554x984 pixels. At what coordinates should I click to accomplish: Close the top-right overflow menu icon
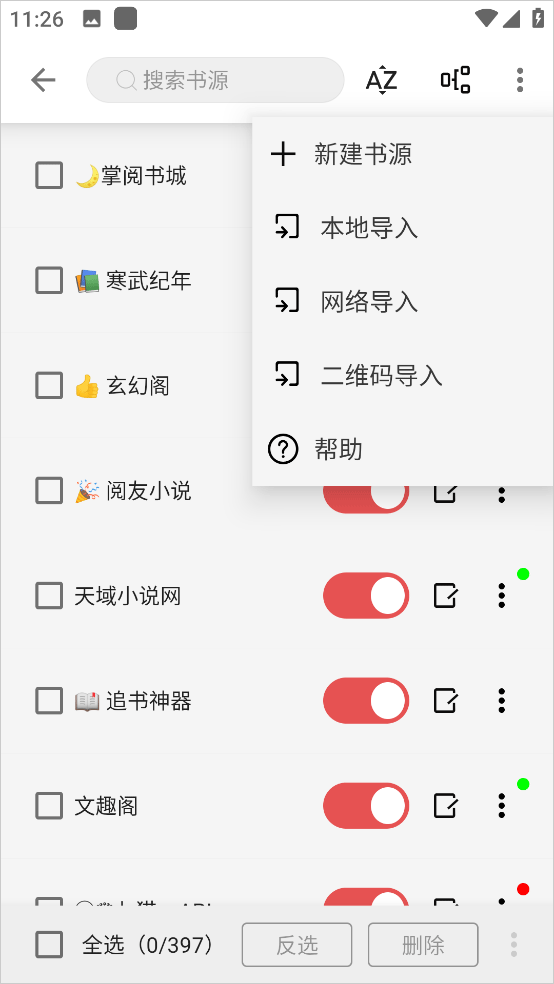(x=519, y=80)
